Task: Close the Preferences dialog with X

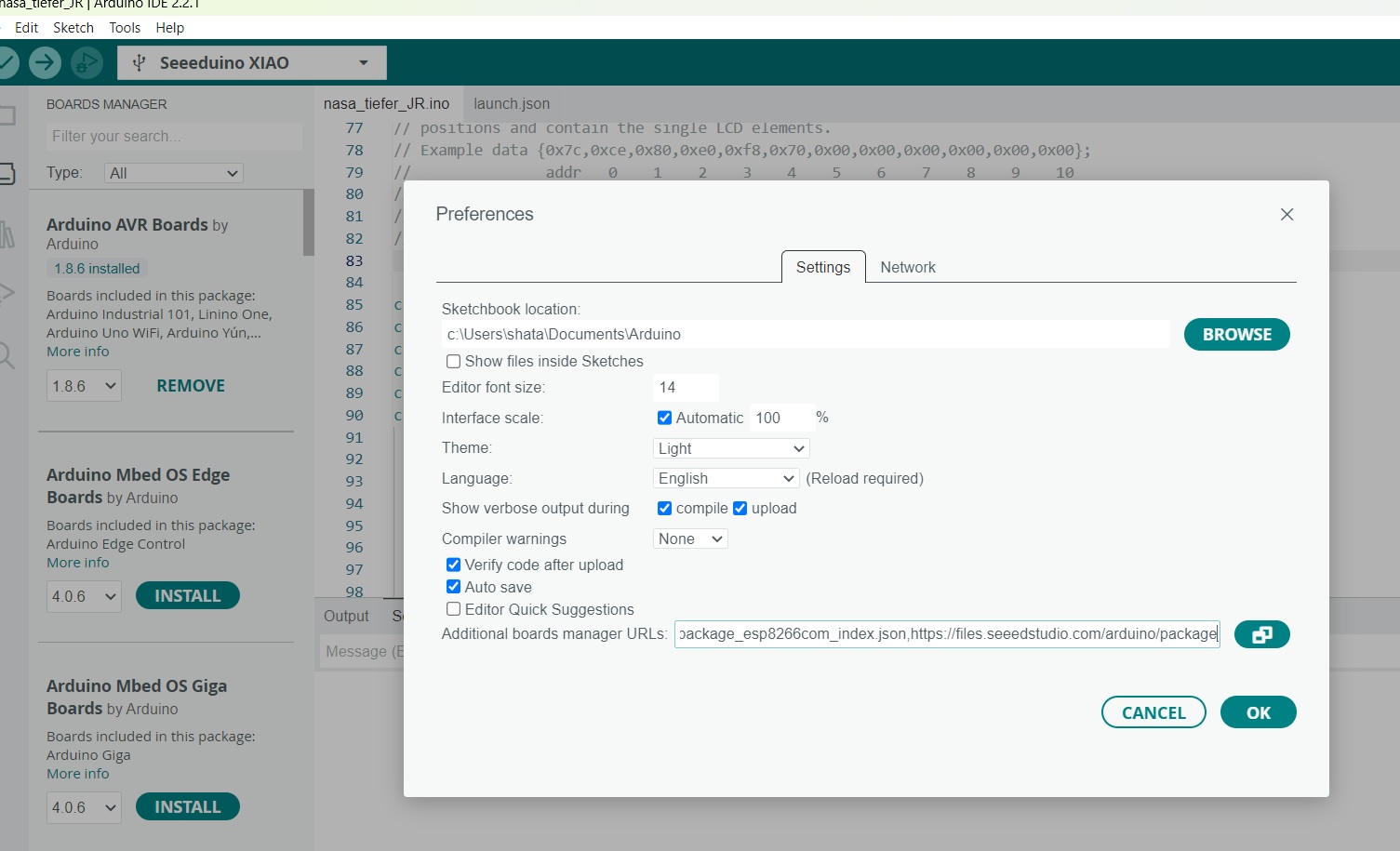Action: (x=1287, y=214)
